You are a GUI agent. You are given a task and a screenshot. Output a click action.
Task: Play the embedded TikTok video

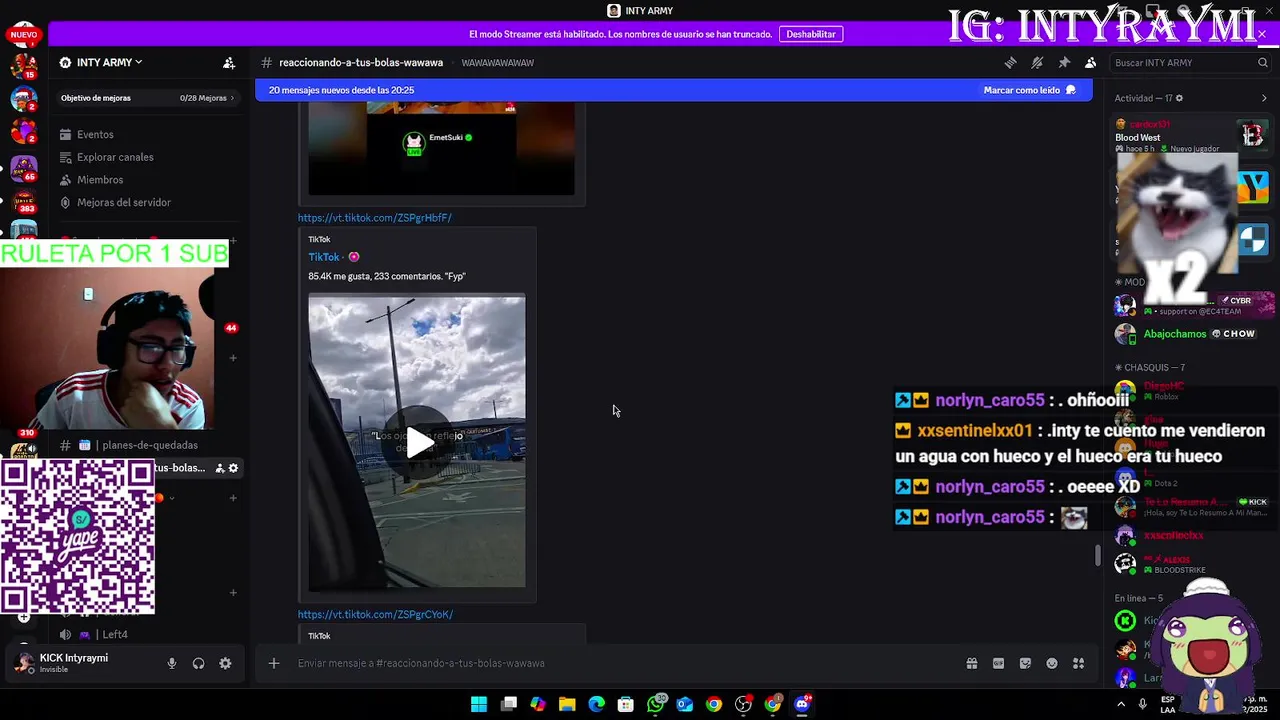417,442
